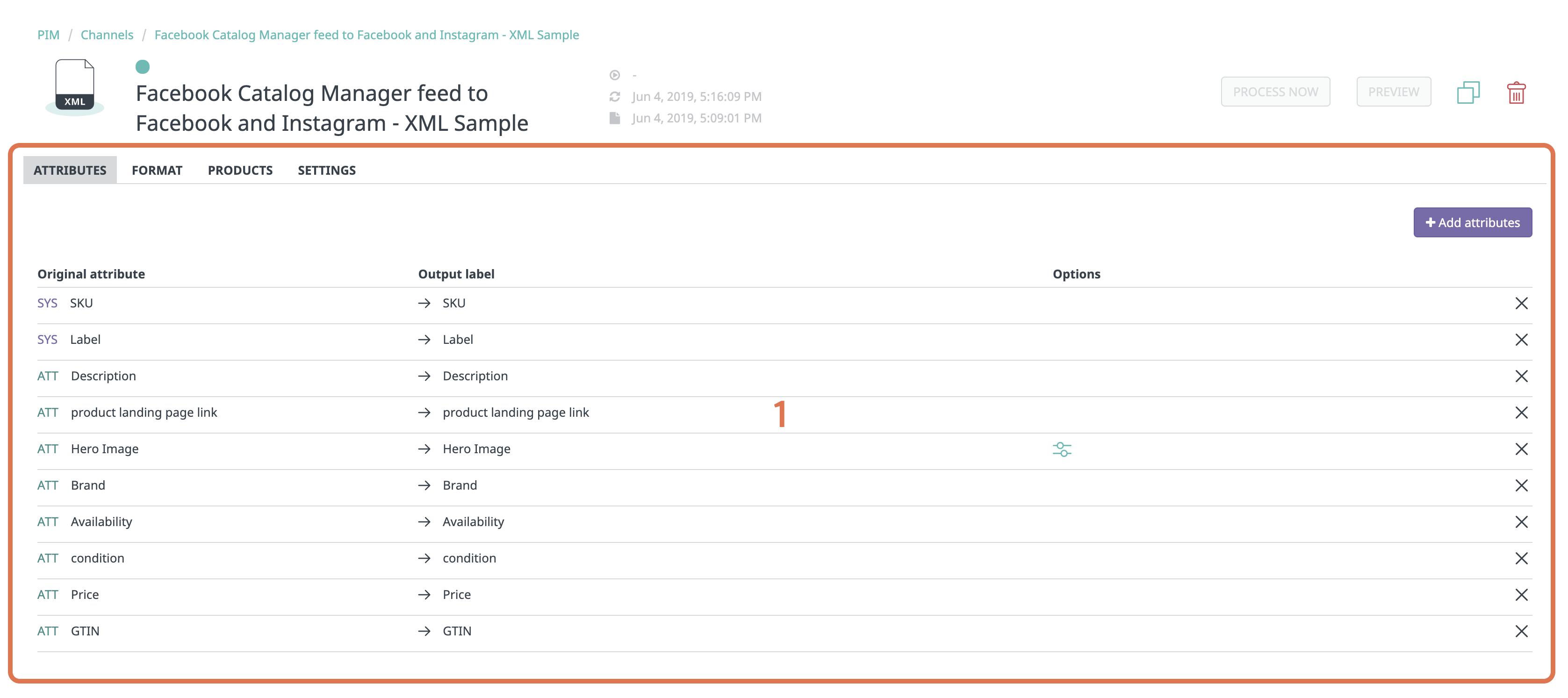
Task: Remove the condition attribute row
Action: coord(1521,558)
